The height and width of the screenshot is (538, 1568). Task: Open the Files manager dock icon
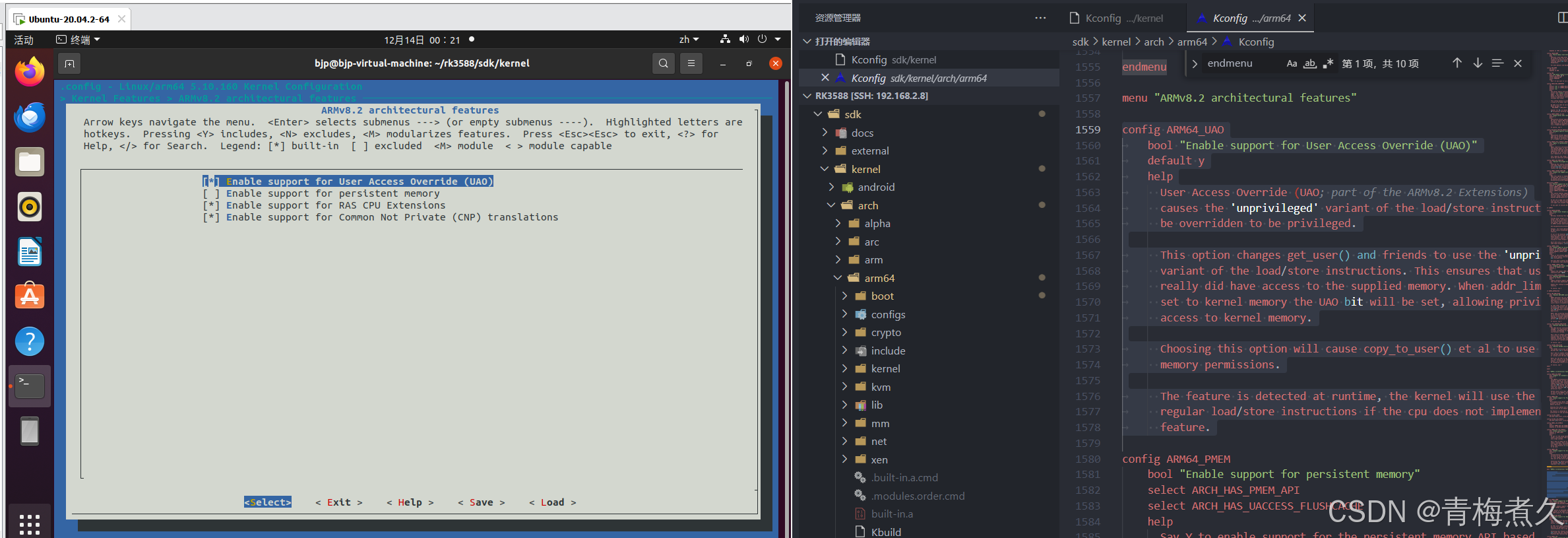pyautogui.click(x=30, y=162)
